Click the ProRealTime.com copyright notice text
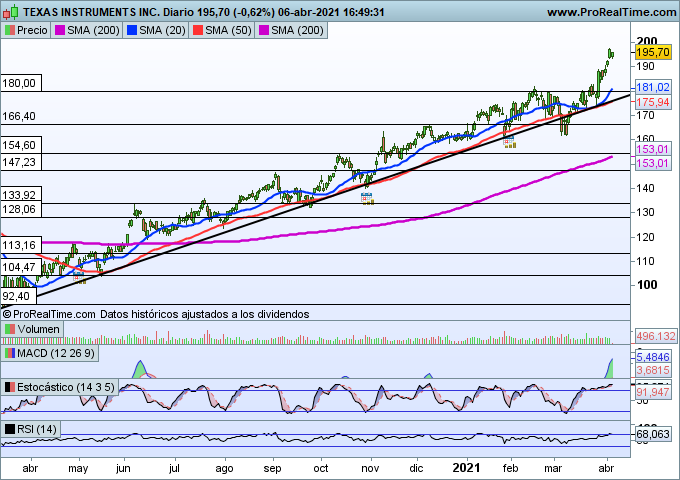Image resolution: width=680 pixels, height=480 pixels. 156,314
